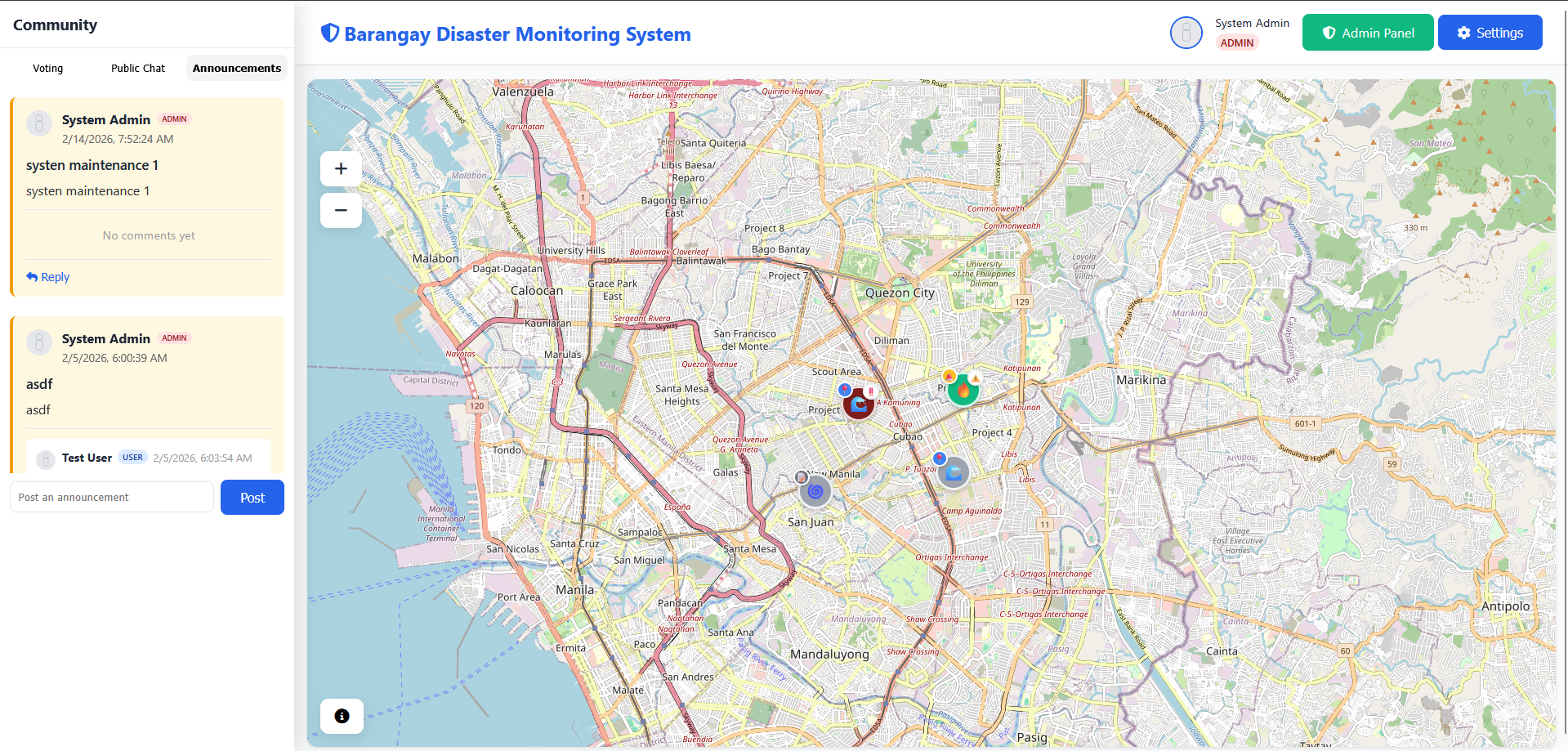Image resolution: width=1568 pixels, height=751 pixels.
Task: Click the 'Test User' commenter name
Action: click(87, 458)
